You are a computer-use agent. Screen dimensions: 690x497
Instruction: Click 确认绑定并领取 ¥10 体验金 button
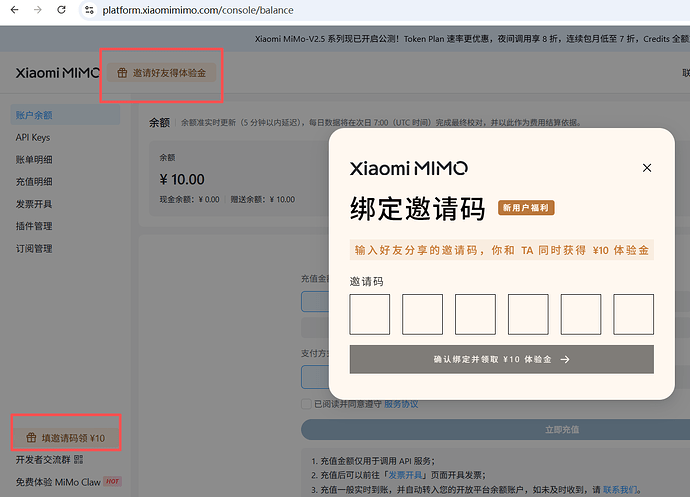coord(502,359)
